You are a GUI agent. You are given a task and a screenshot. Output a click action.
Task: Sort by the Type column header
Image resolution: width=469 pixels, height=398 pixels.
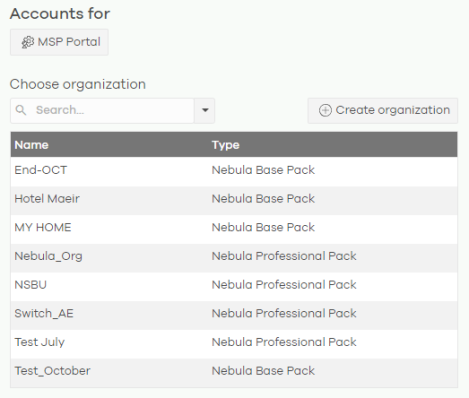pyautogui.click(x=226, y=145)
